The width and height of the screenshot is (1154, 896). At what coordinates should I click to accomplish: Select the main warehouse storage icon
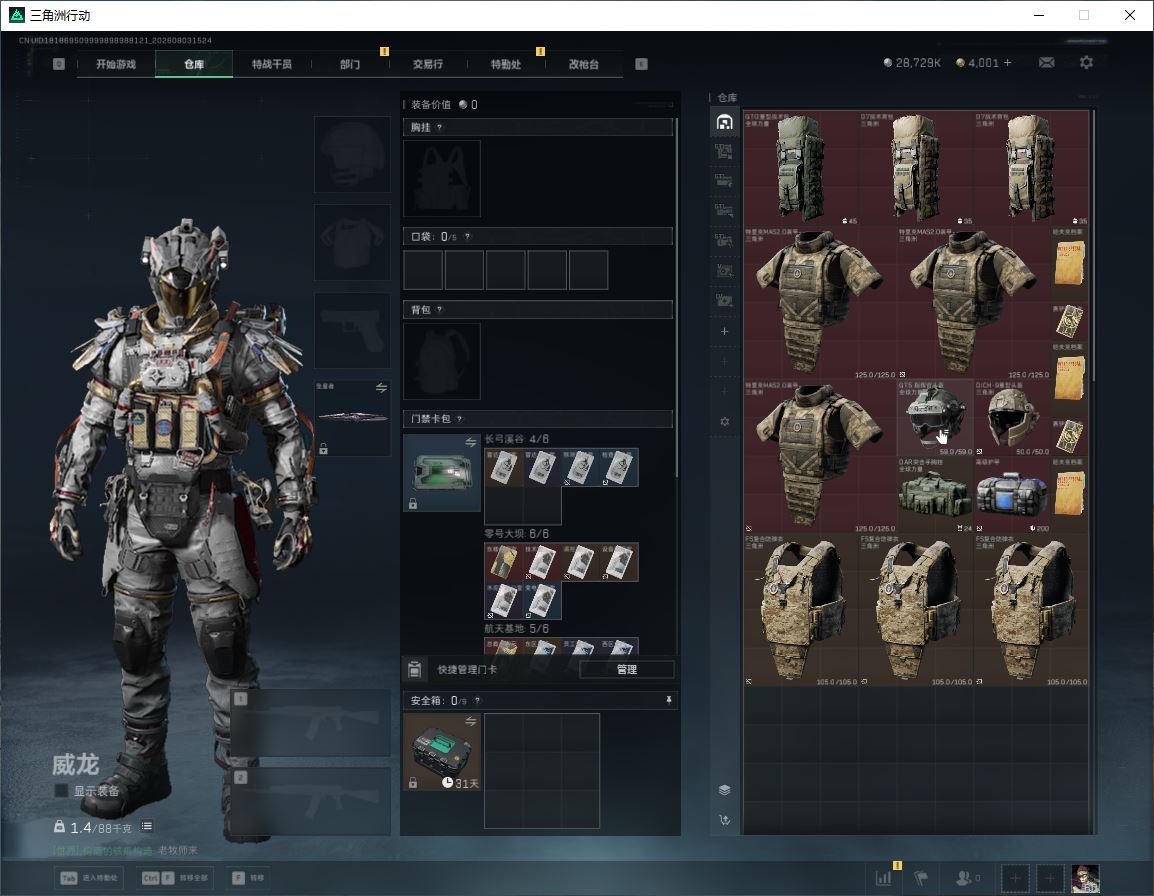(724, 122)
